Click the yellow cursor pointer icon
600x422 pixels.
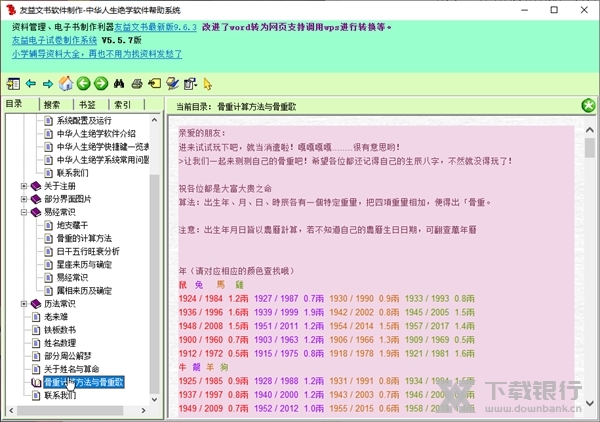click(x=208, y=84)
